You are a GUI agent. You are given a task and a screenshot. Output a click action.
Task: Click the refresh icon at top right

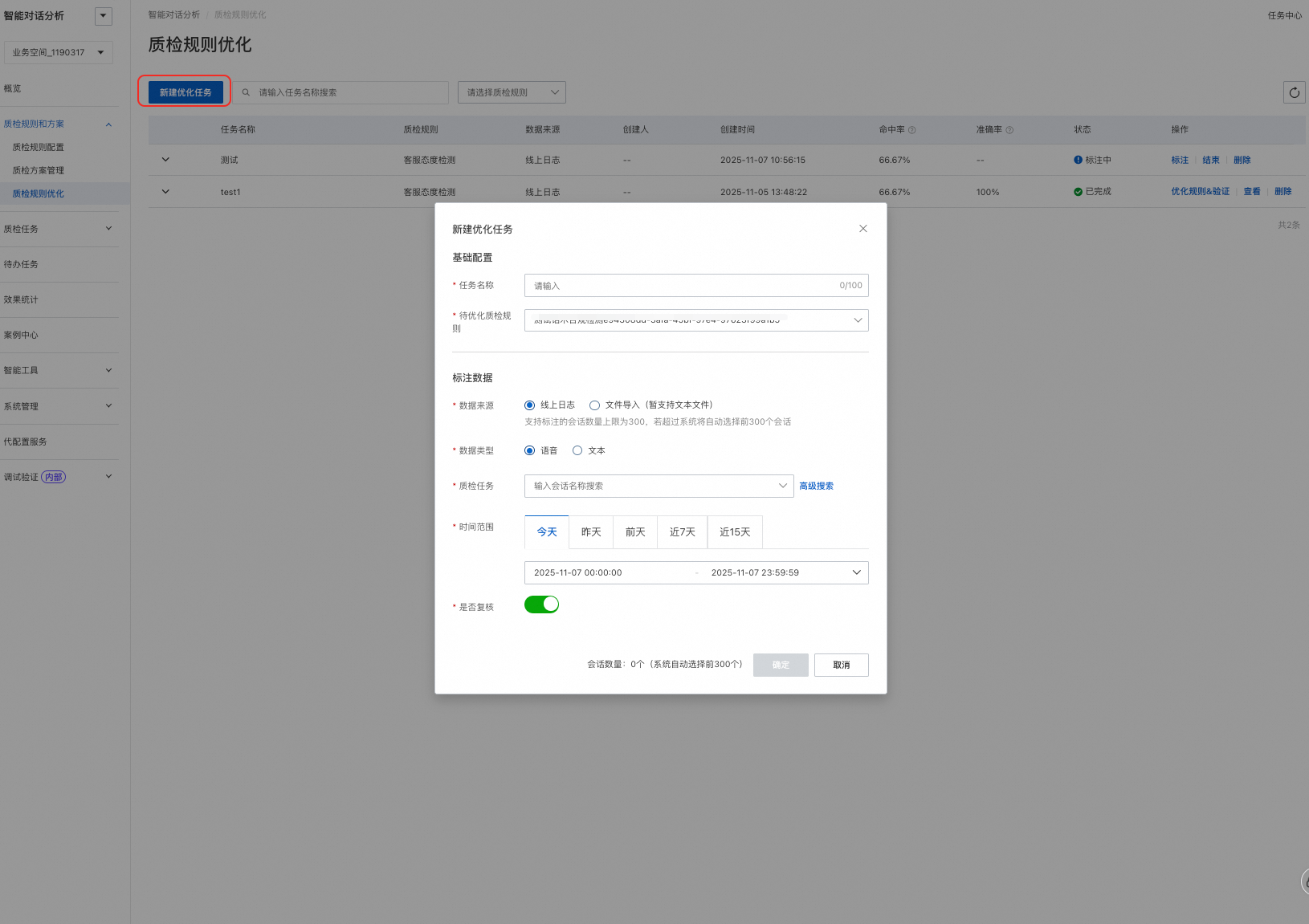pos(1294,92)
